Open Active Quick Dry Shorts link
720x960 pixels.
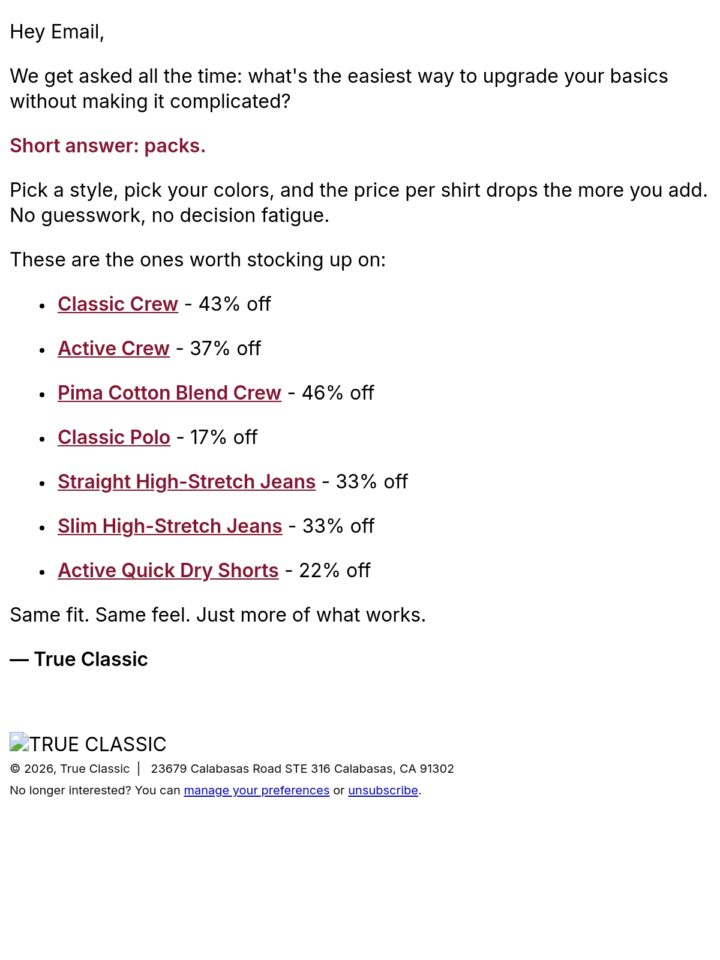168,571
